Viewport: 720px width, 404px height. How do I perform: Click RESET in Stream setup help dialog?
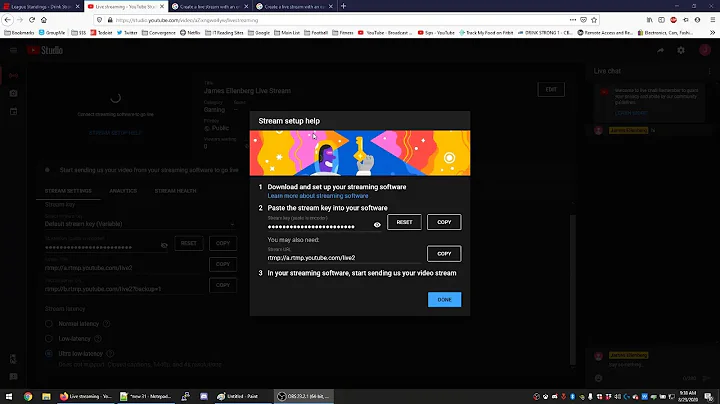(404, 222)
